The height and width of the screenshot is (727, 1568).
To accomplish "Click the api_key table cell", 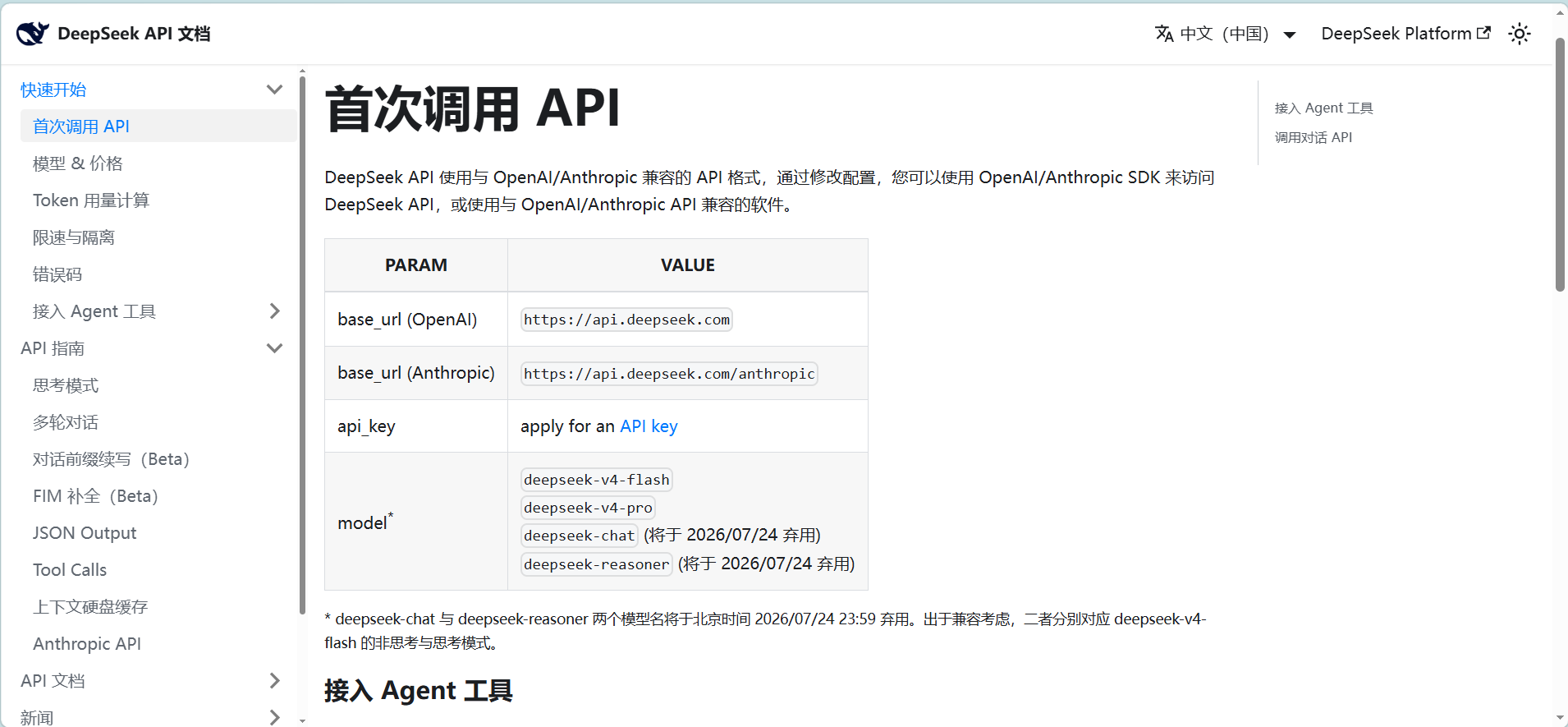I will [416, 426].
